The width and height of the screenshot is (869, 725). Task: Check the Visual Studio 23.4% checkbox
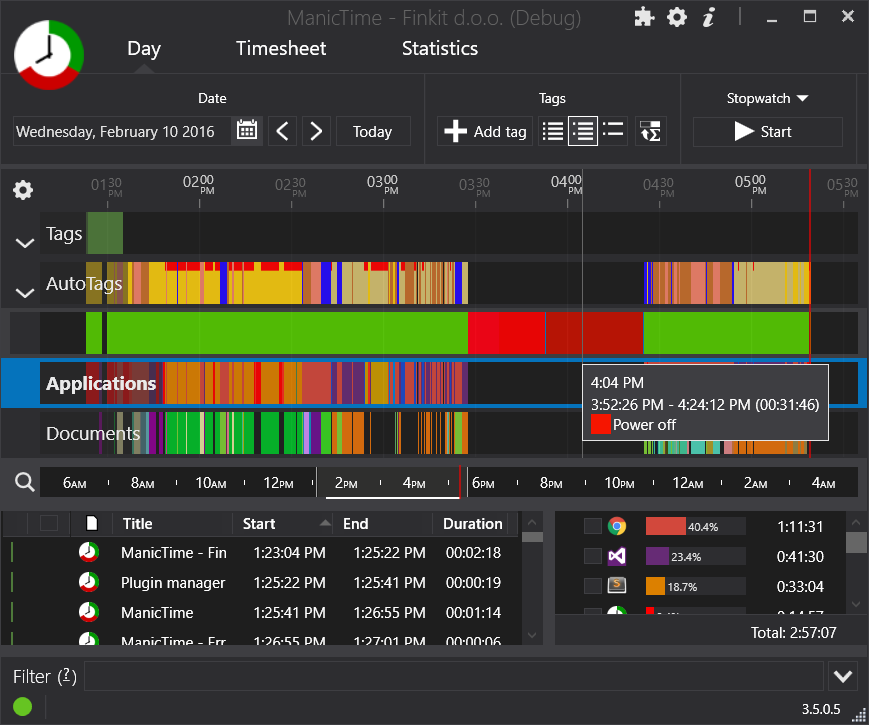(x=592, y=556)
